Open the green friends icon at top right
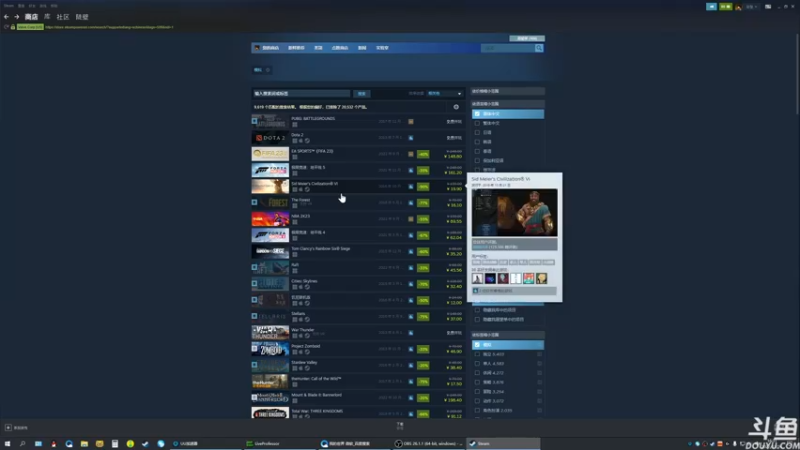Screen dimensions: 800x450 point(726,7)
